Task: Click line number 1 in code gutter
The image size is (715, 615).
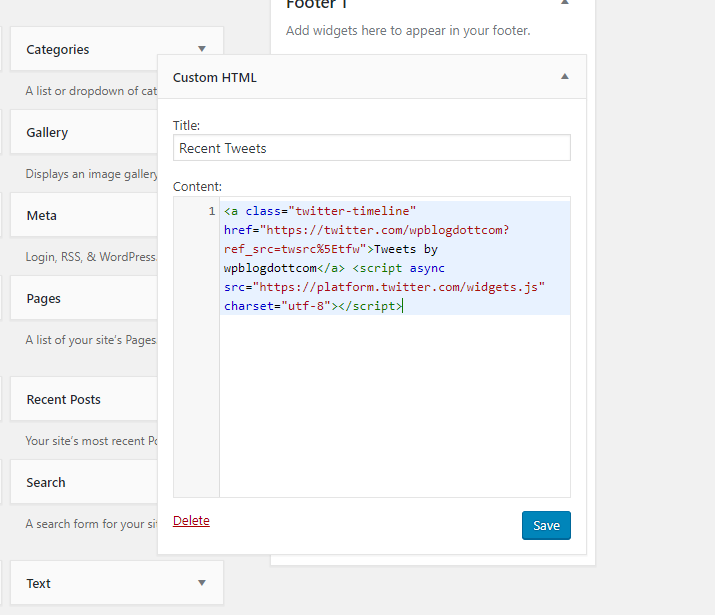Action: tap(212, 211)
